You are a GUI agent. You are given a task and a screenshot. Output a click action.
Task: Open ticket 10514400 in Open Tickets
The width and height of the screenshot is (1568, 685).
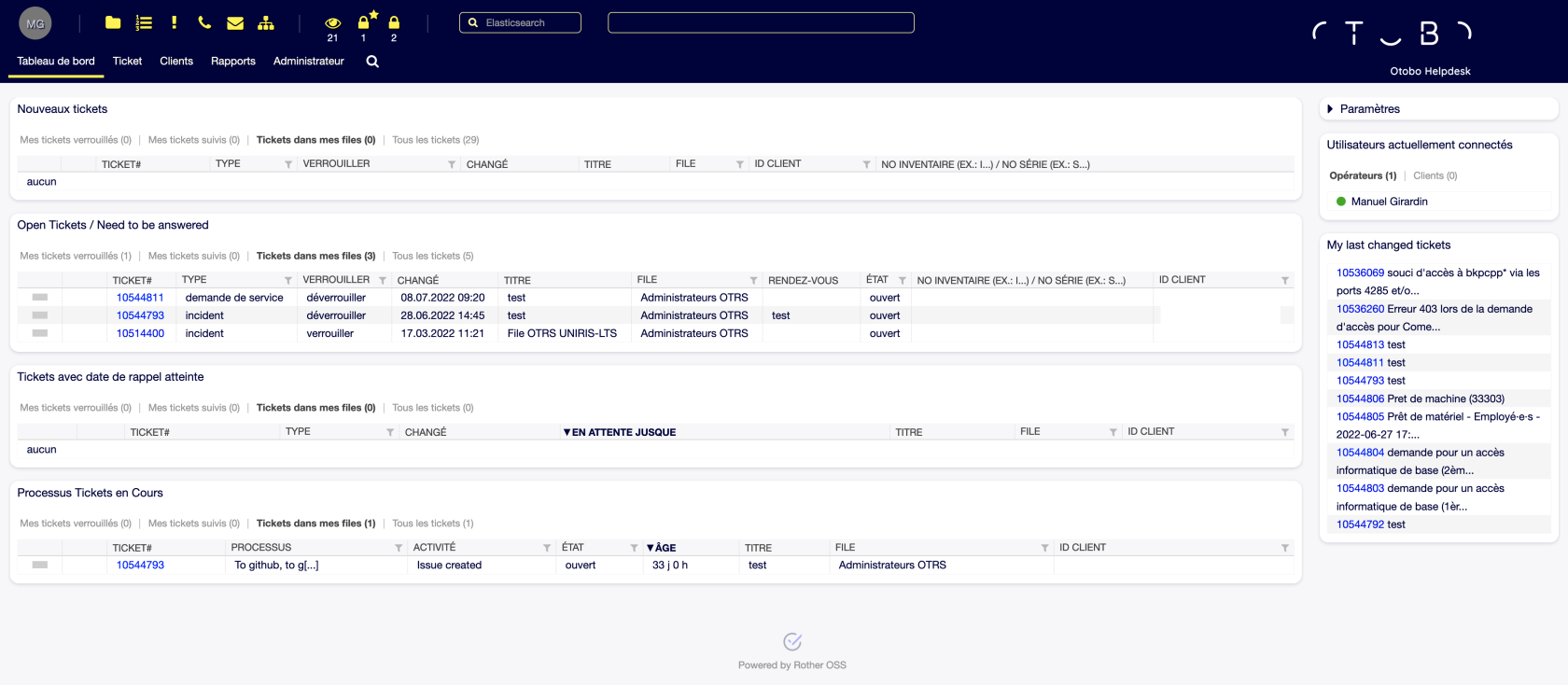(x=140, y=333)
